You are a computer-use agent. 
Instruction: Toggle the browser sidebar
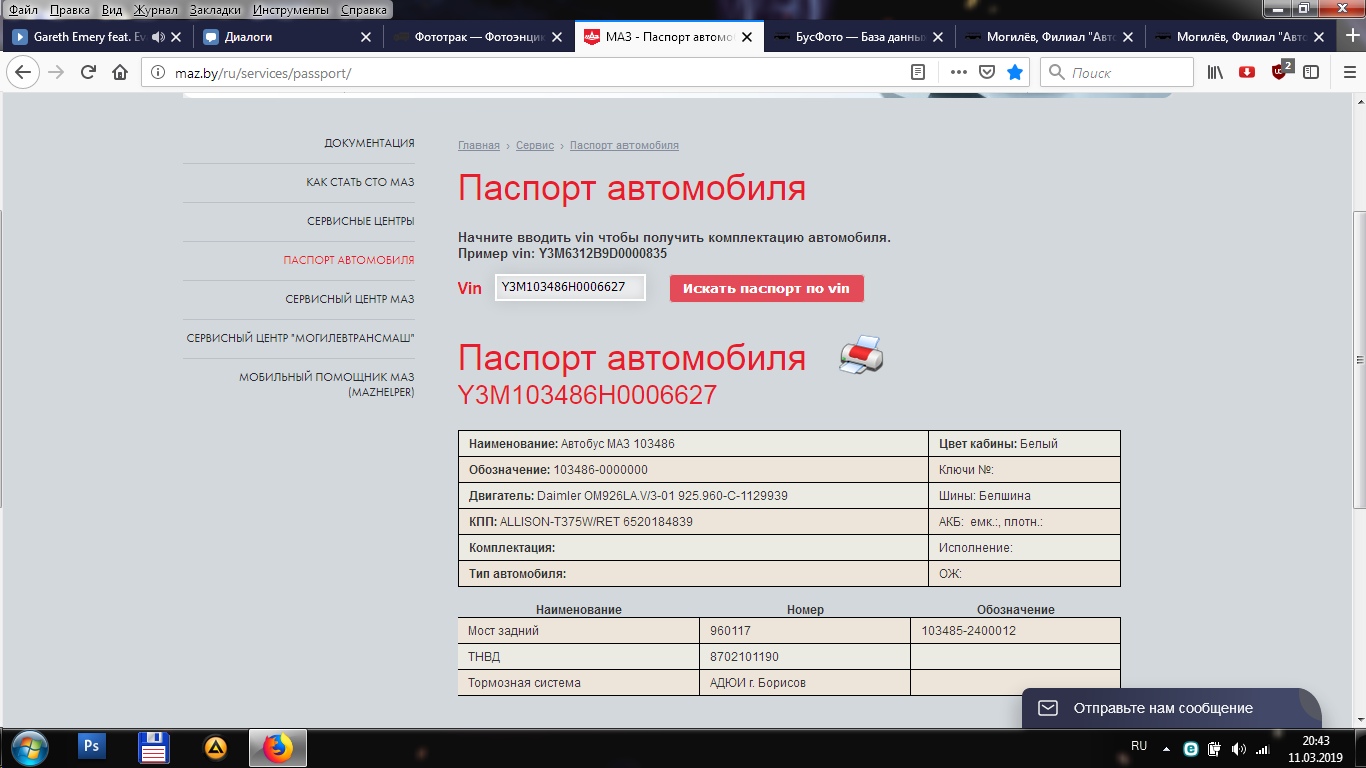pos(1311,72)
